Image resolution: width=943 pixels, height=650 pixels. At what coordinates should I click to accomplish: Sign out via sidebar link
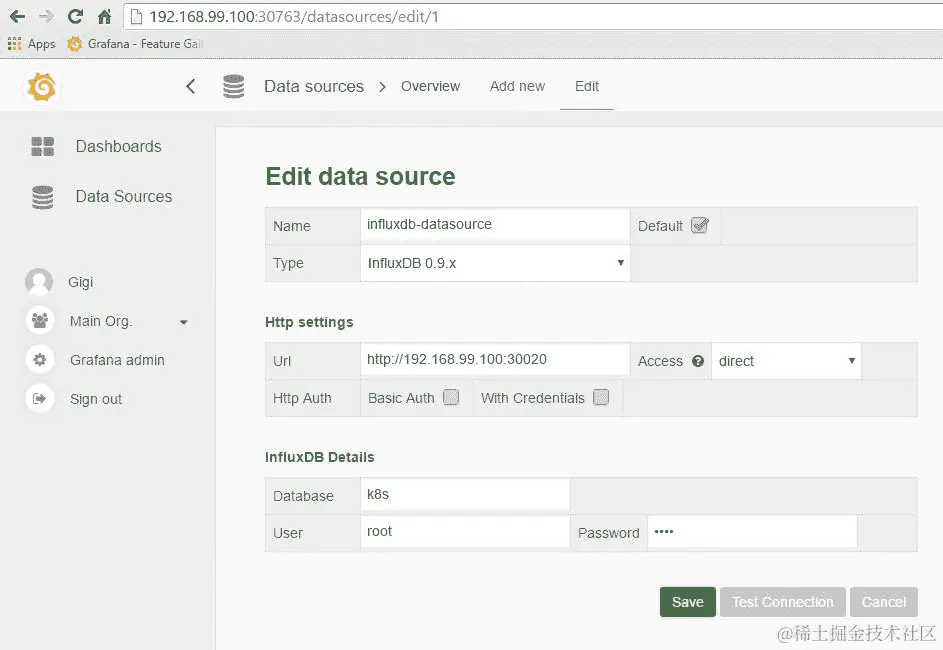click(x=96, y=399)
